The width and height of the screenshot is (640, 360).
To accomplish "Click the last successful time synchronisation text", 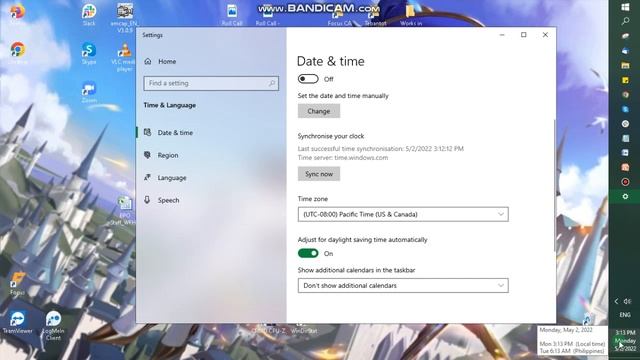I will [380, 149].
